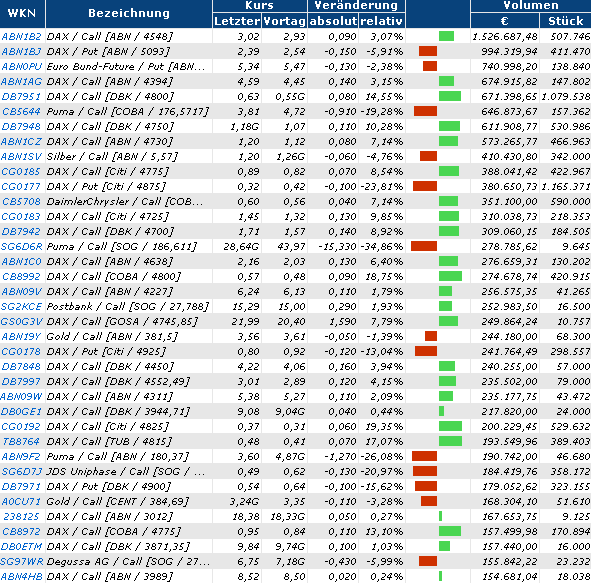Screen dimensions: 591x583
Task: Open WKN link DB7848
Action: tap(21, 367)
